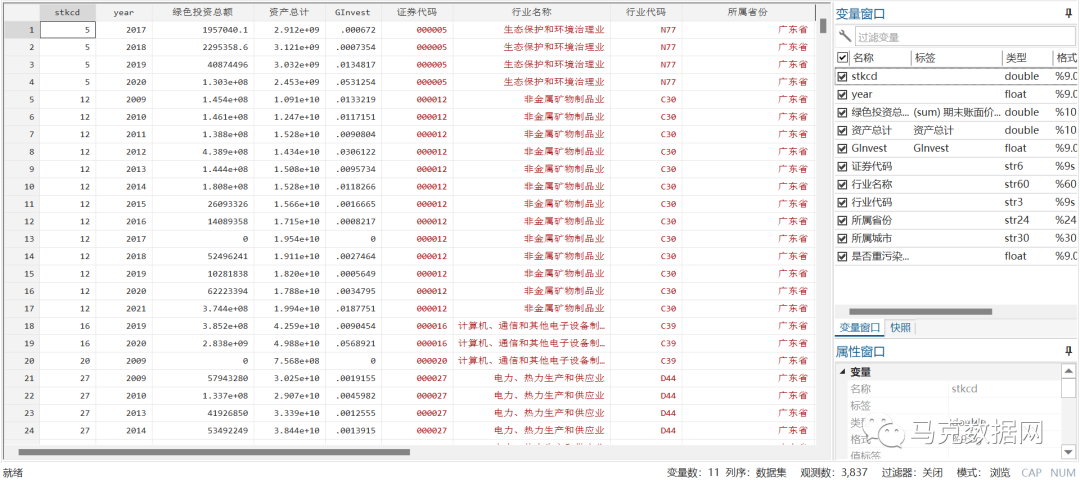Select the 资产总计 cell 7.568e+08

289,360
